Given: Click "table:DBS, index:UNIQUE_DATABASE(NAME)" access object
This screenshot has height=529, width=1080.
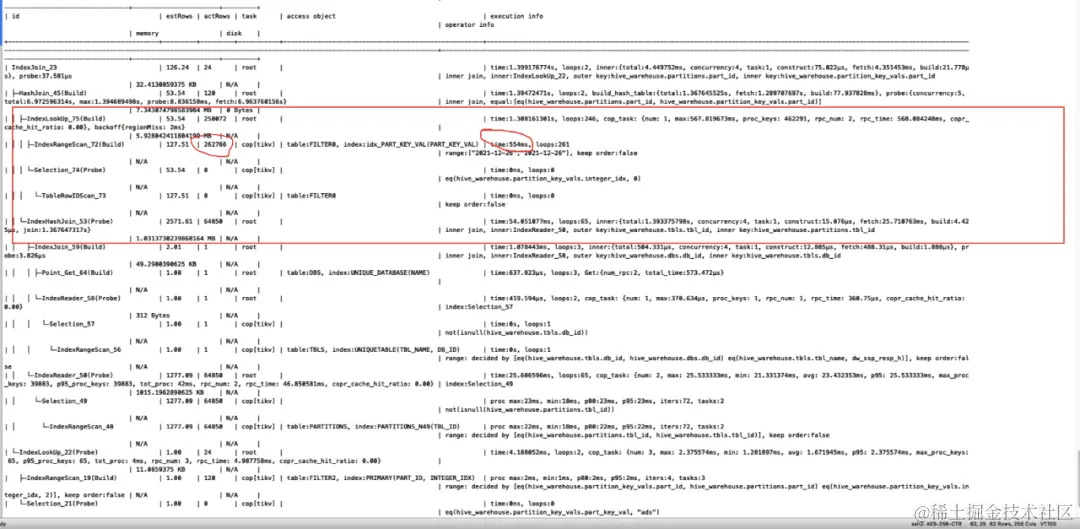Looking at the screenshot, I should click(x=357, y=271).
